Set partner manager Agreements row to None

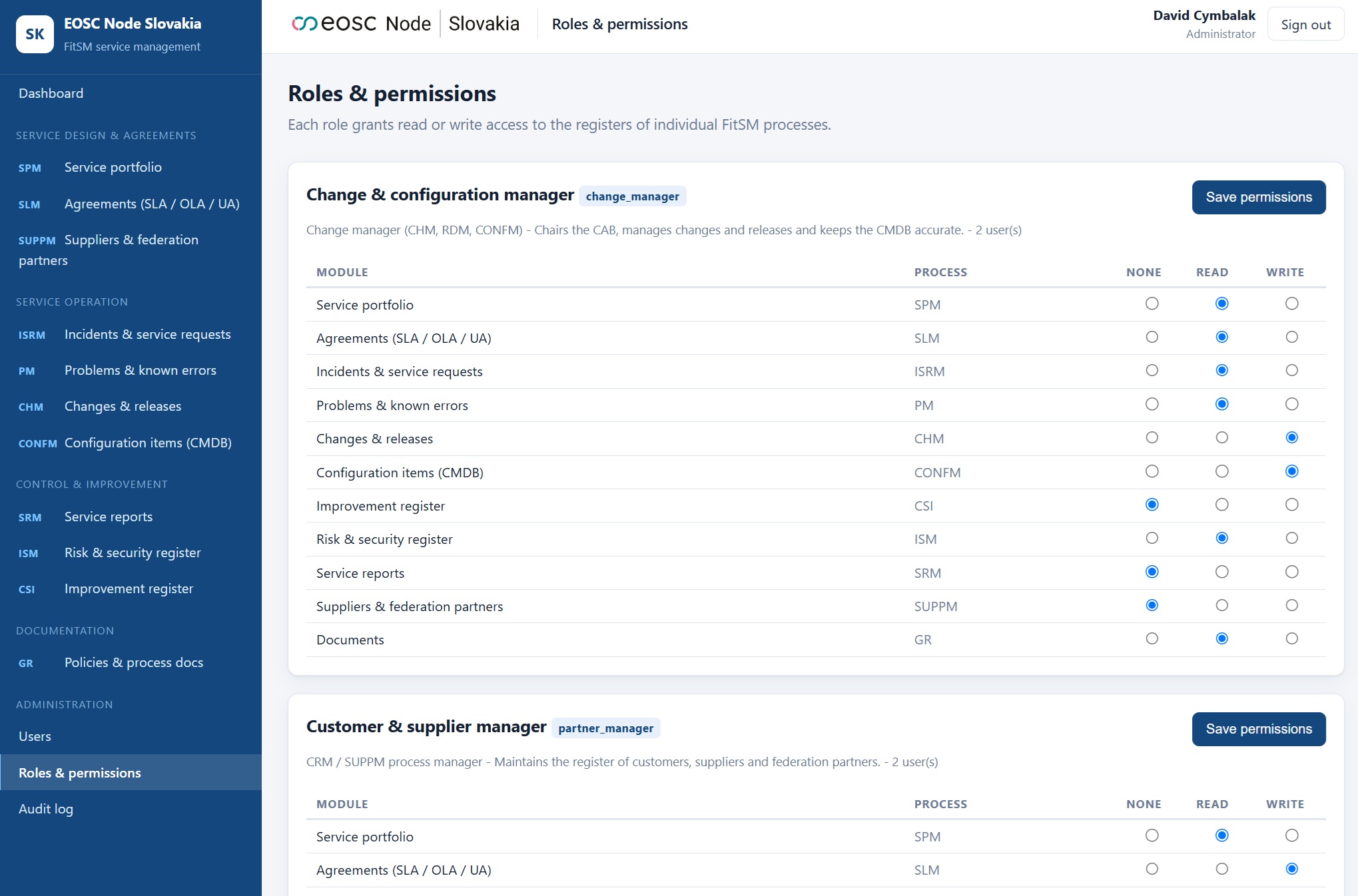(x=1152, y=869)
